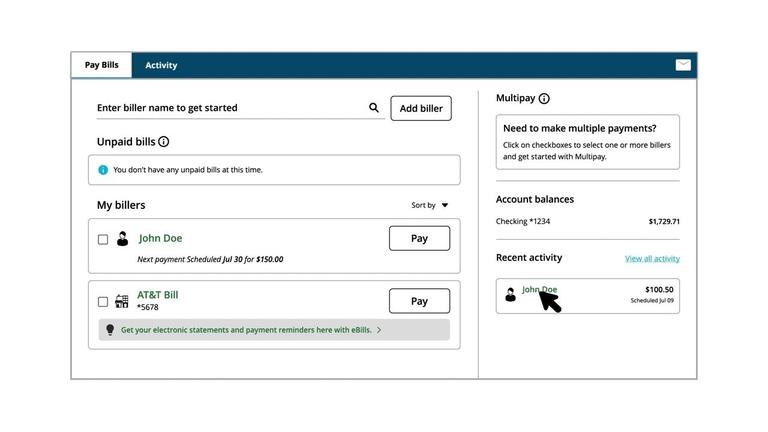
Task: Click the eBills lightbulb icon
Action: (x=110, y=330)
